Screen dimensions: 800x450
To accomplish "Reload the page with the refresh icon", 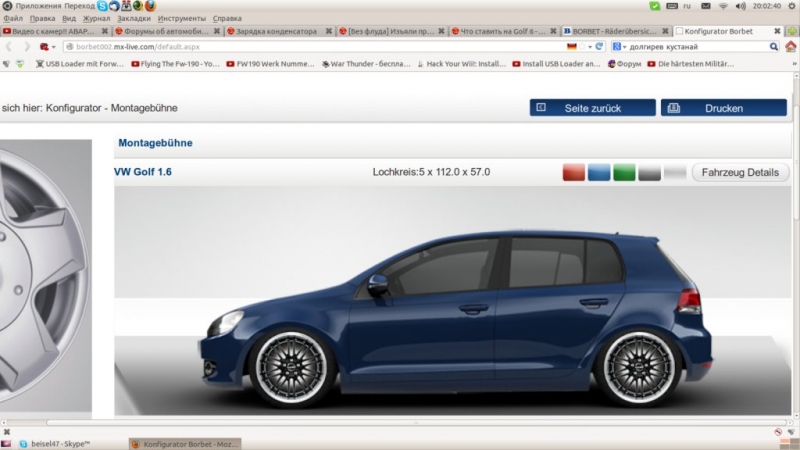I will coord(599,46).
